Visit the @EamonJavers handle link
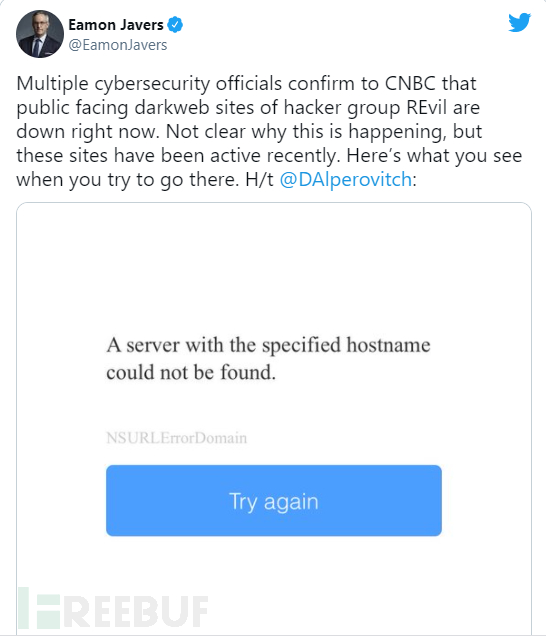This screenshot has height=636, width=546. pyautogui.click(x=118, y=45)
